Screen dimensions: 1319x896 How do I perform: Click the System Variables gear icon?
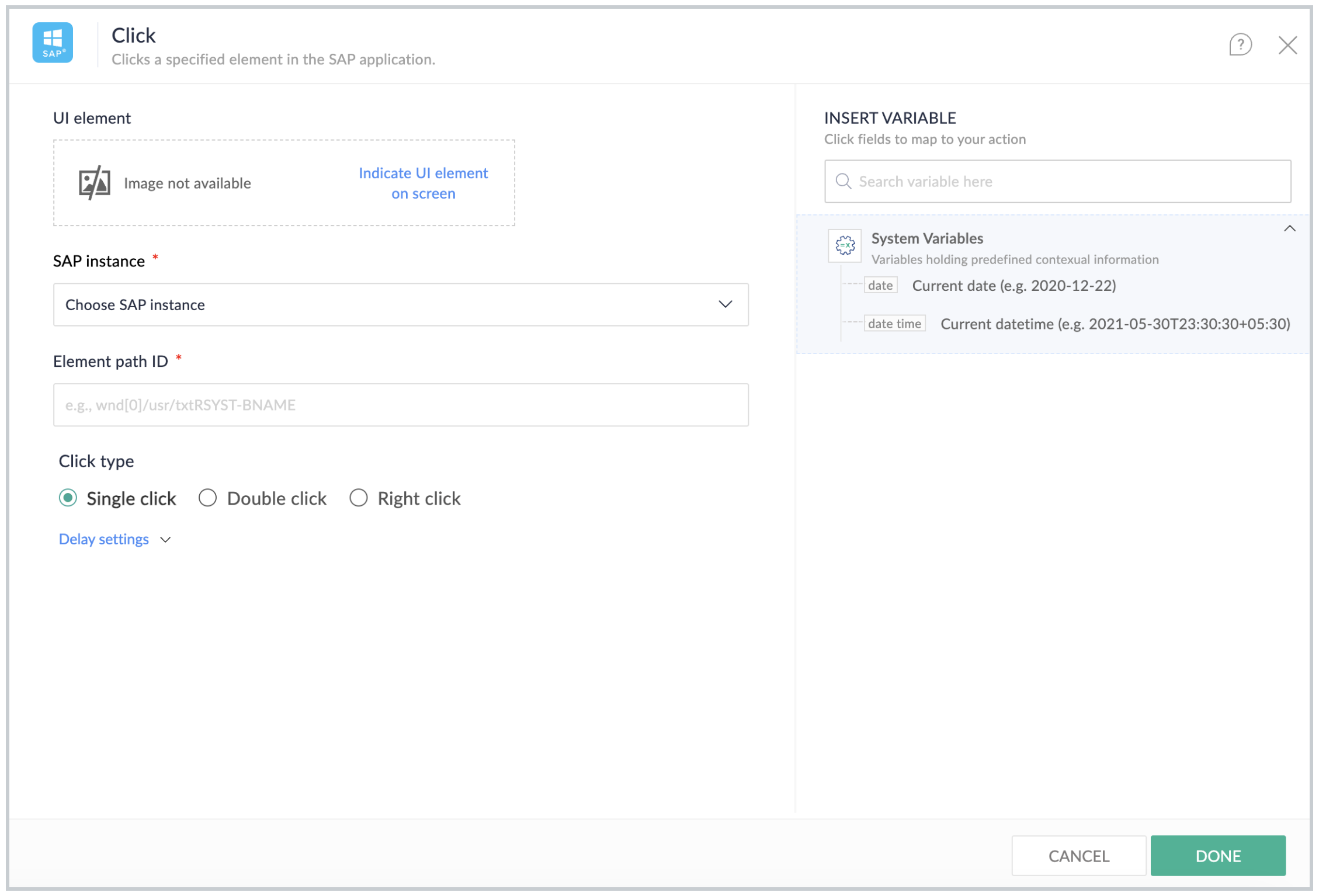(845, 245)
